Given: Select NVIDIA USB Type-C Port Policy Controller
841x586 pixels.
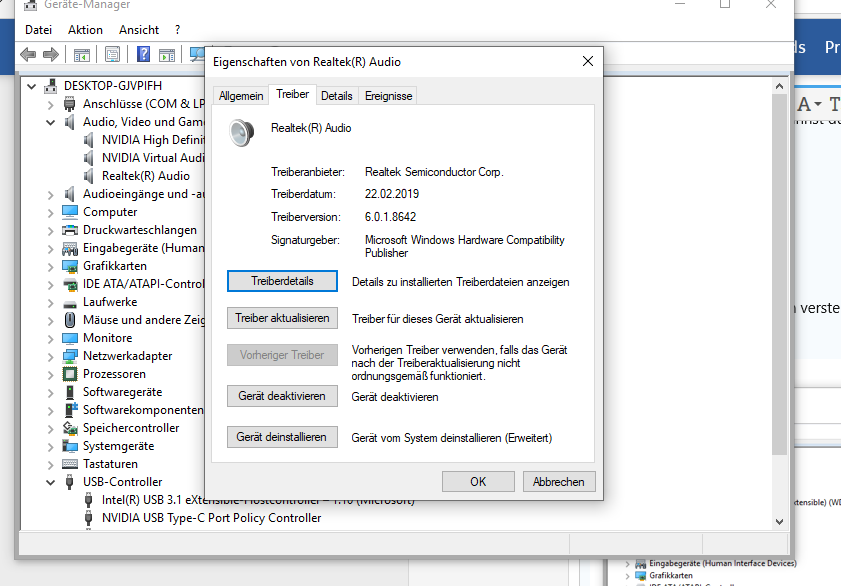Looking at the screenshot, I should click(x=211, y=518).
